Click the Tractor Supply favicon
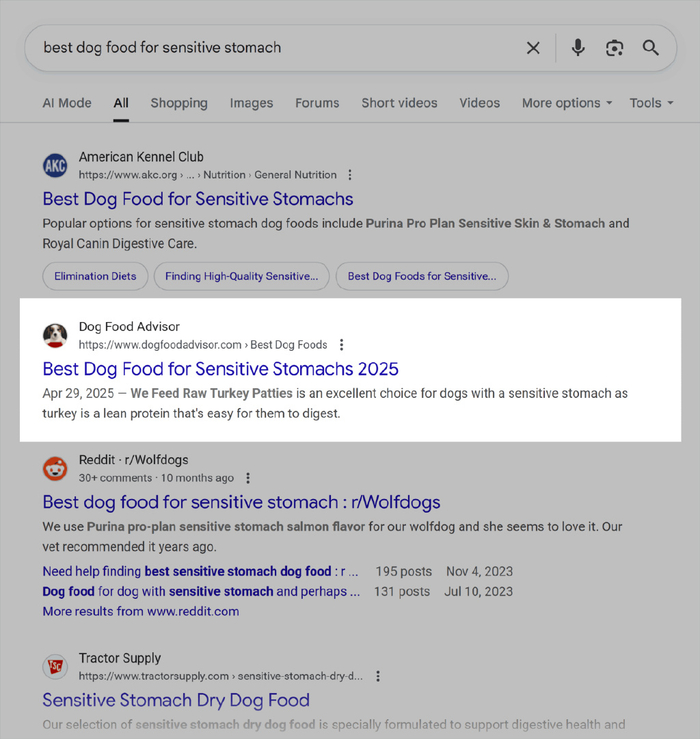The width and height of the screenshot is (700, 739). (55, 666)
